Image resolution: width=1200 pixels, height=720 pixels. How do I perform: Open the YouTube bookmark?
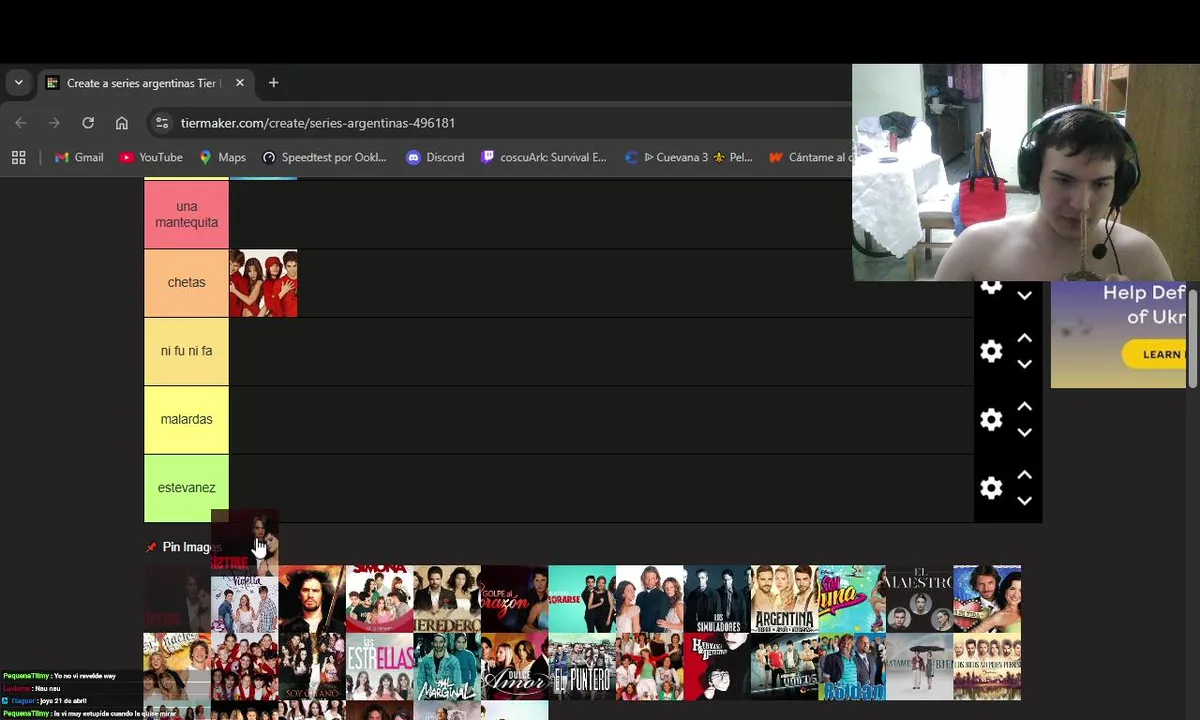151,157
